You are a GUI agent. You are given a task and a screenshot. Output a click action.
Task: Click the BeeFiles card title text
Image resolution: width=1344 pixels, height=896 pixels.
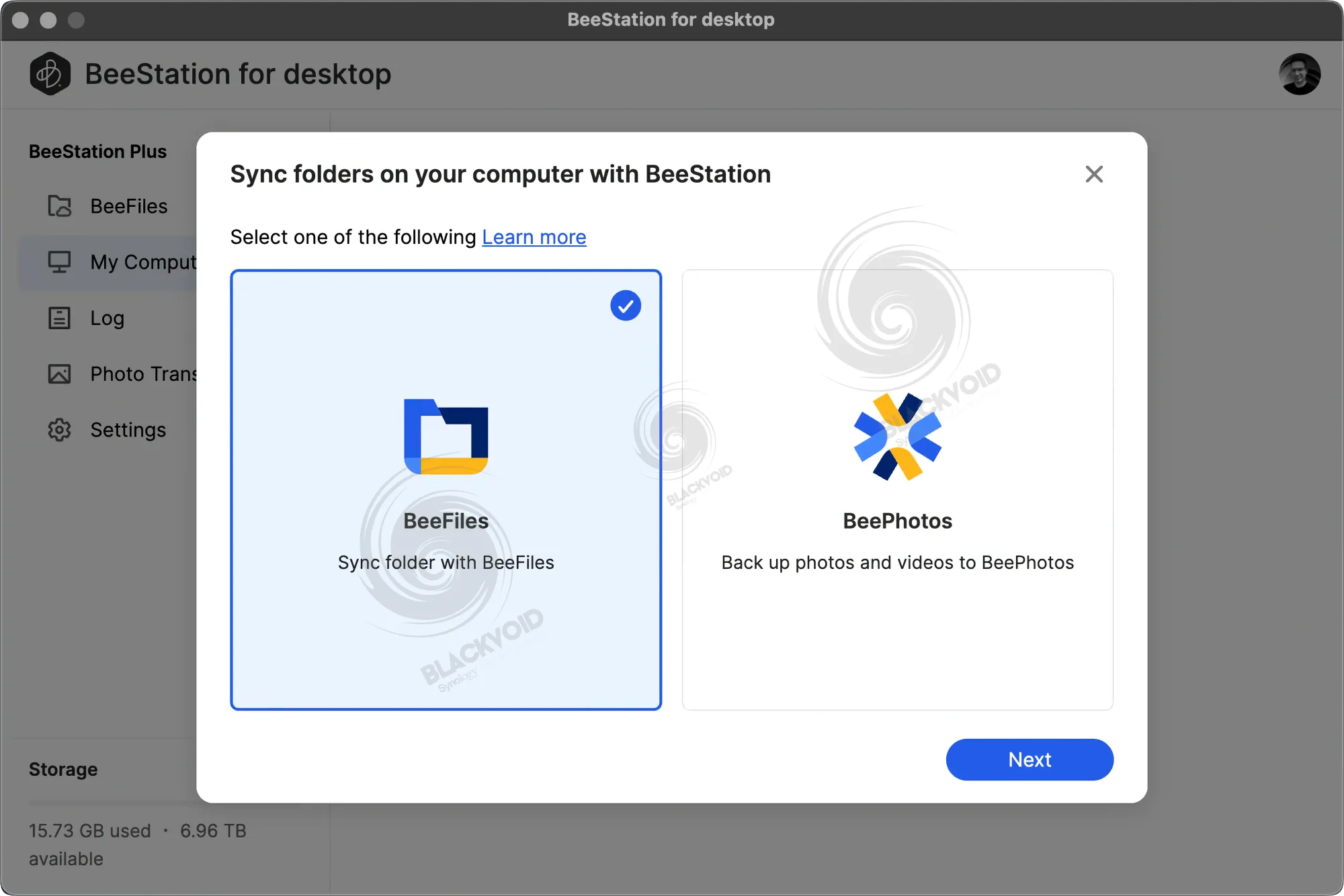(446, 521)
